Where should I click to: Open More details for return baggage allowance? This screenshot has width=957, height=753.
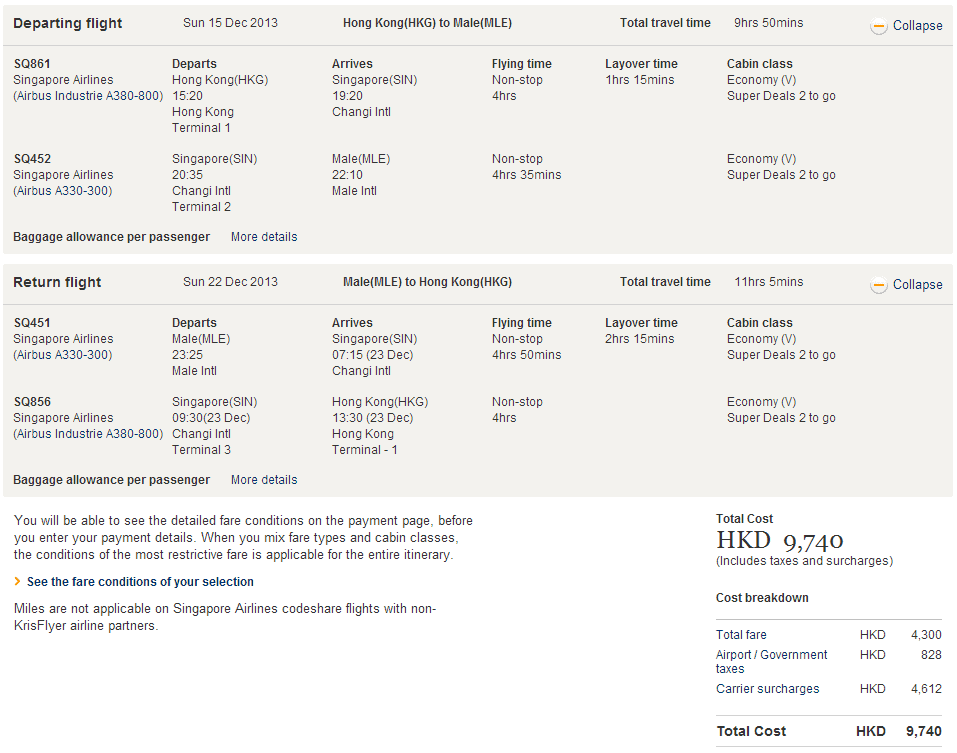pos(264,480)
